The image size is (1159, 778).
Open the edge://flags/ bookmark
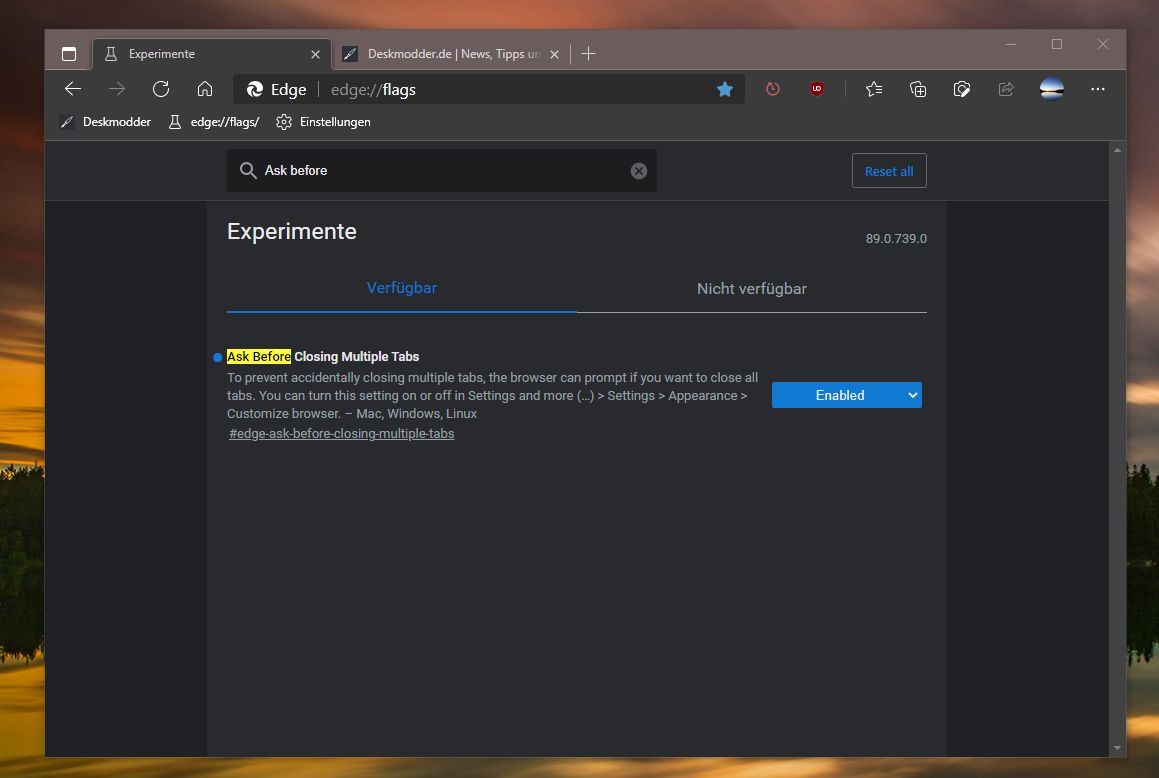pyautogui.click(x=214, y=122)
